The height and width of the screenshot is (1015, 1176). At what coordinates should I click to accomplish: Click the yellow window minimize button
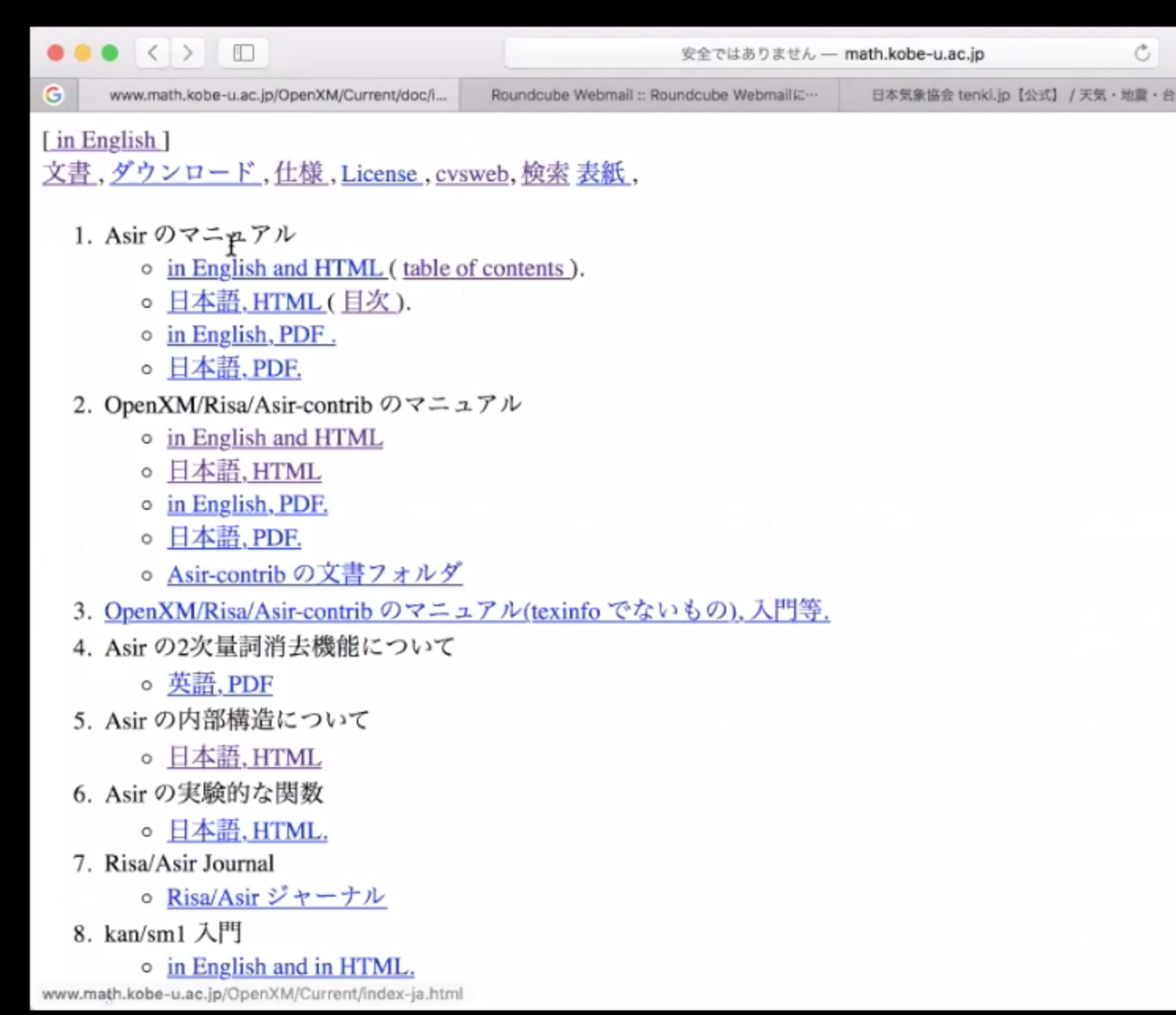coord(82,53)
